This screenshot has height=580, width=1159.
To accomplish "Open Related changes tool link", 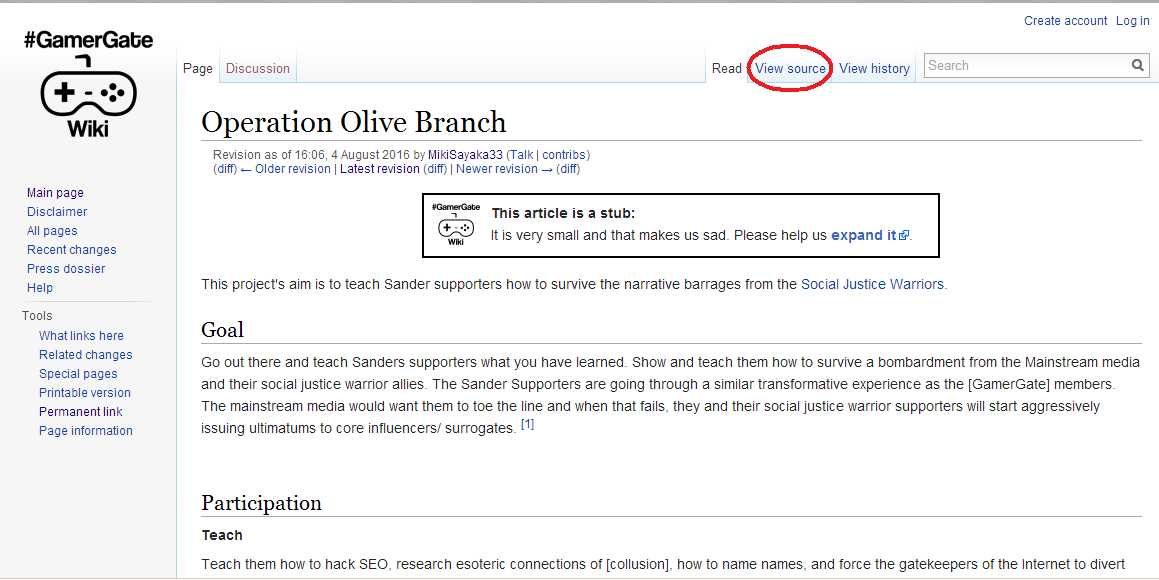I will coord(86,355).
